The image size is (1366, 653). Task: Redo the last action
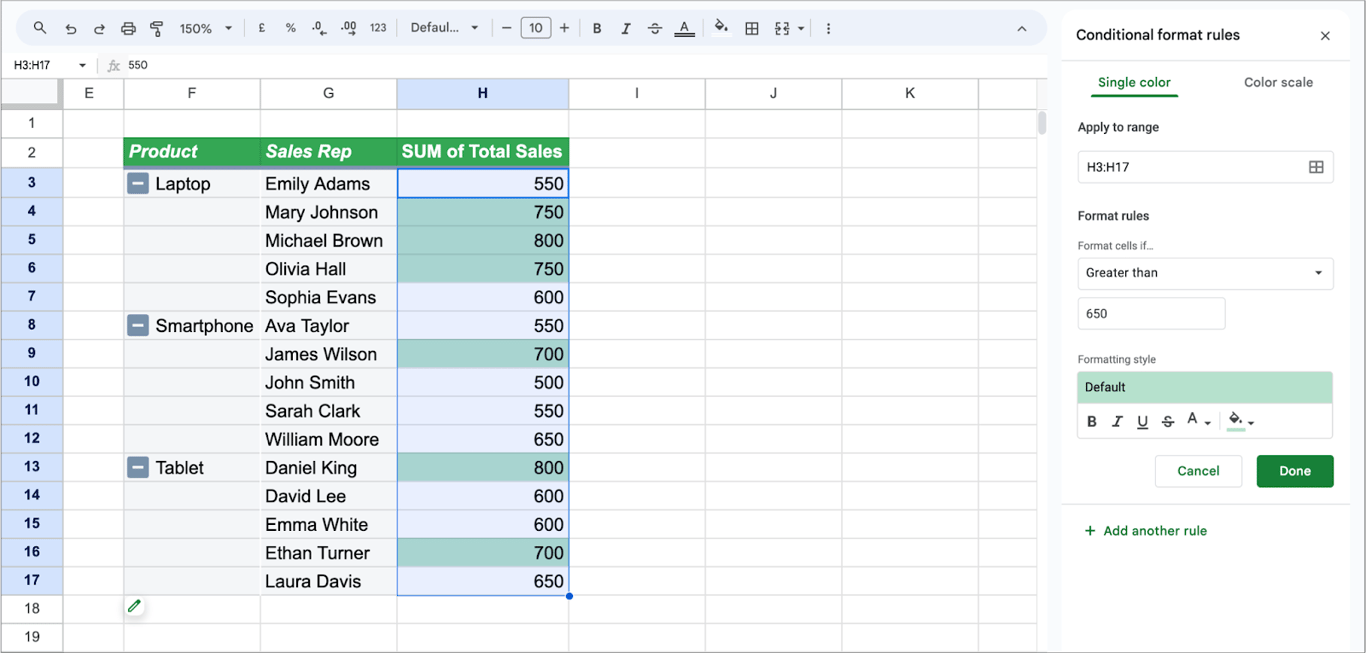(x=99, y=28)
